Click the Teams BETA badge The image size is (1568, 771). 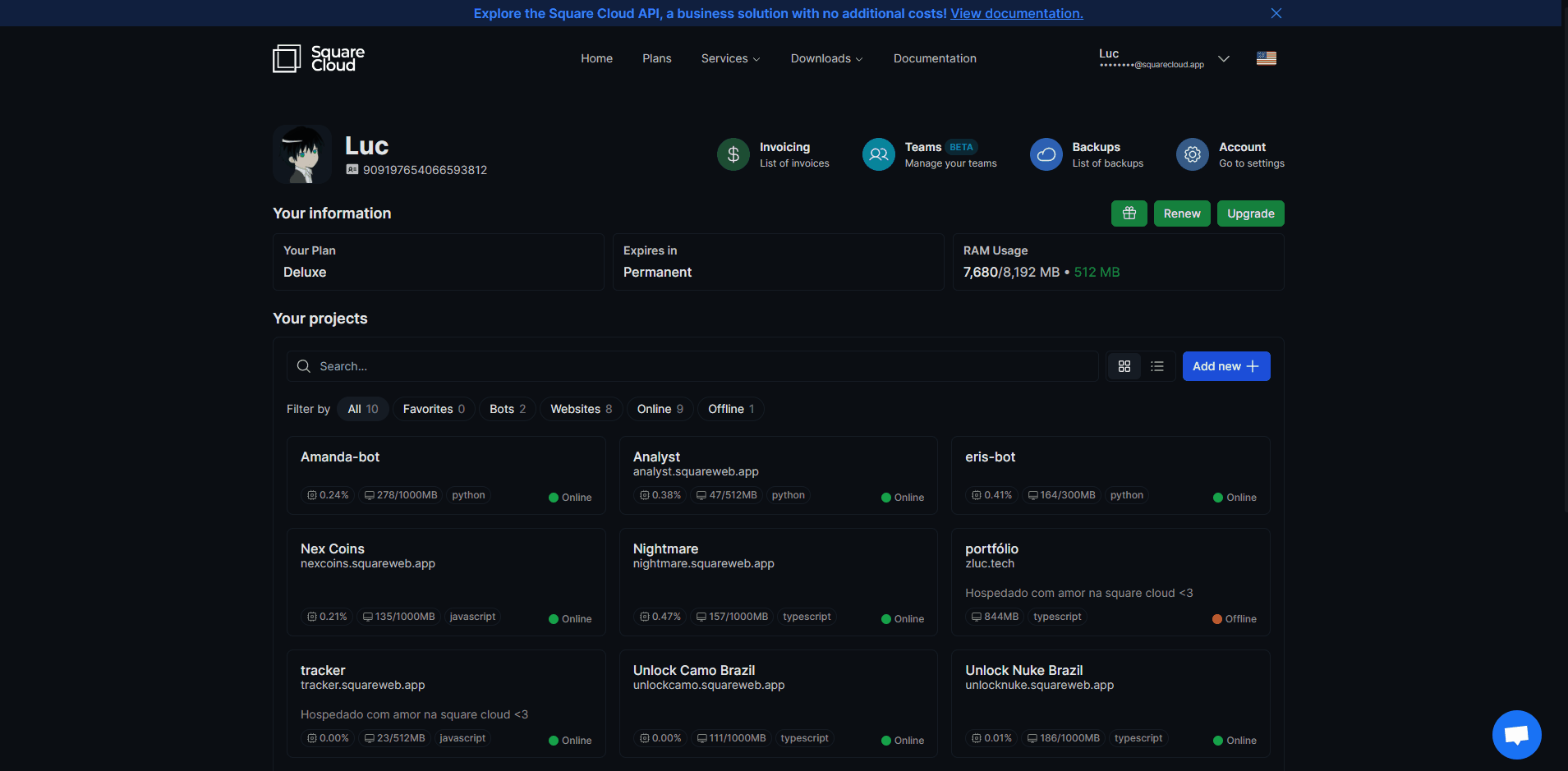[x=961, y=148]
